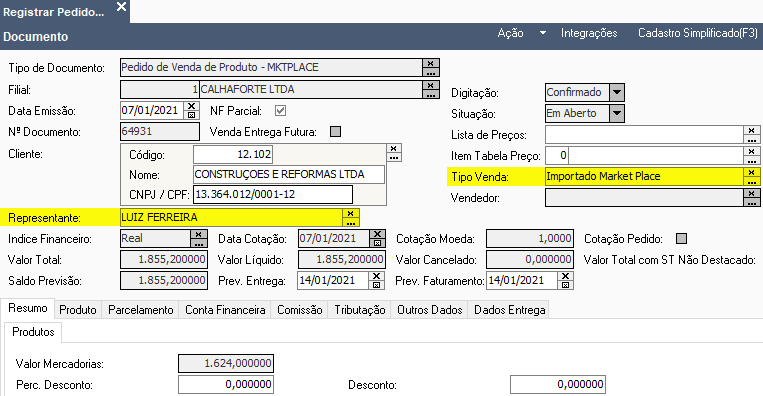Click the Cliente Nome input field
763x396 pixels.
[289, 174]
